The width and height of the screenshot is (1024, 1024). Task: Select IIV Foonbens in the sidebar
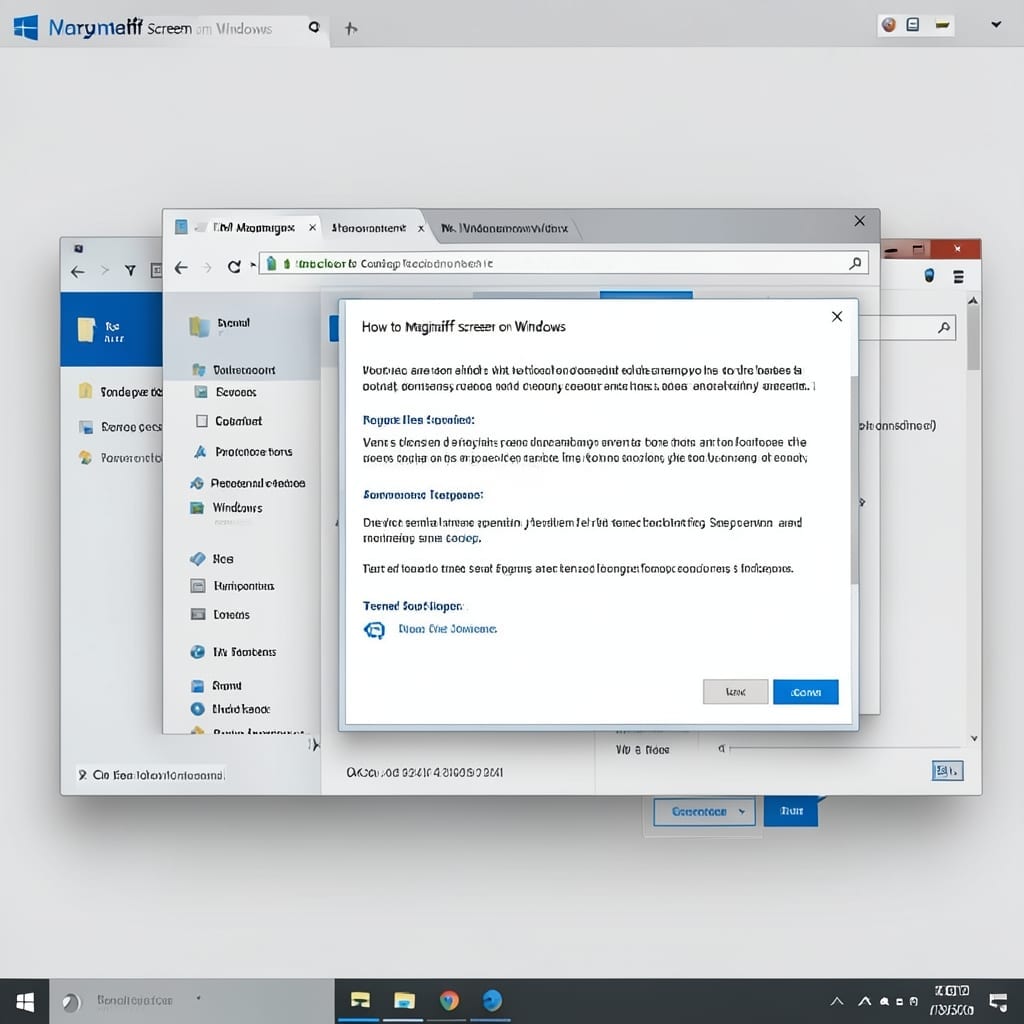[233, 652]
